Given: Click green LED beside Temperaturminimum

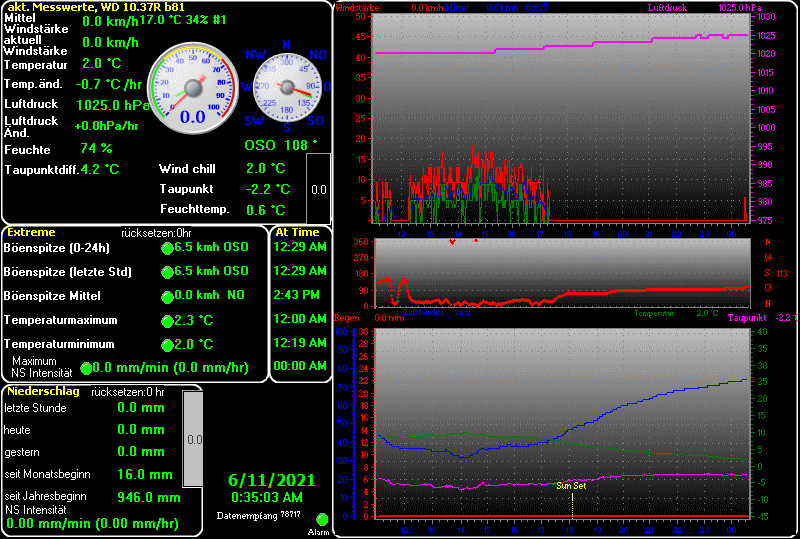Looking at the screenshot, I should pyautogui.click(x=167, y=346).
